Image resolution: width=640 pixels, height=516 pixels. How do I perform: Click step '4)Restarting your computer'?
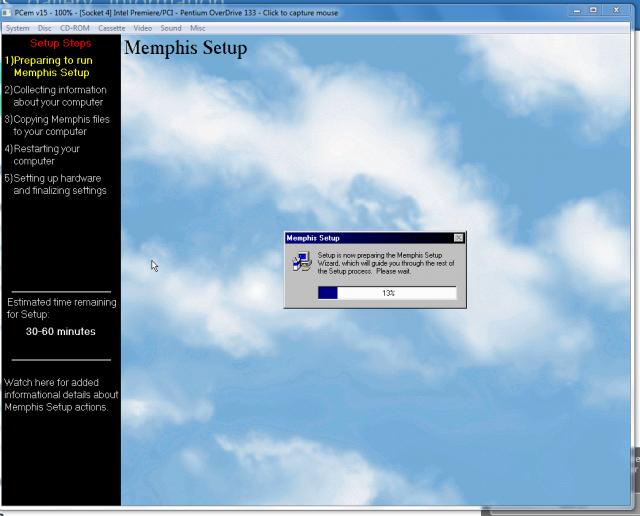(42, 155)
